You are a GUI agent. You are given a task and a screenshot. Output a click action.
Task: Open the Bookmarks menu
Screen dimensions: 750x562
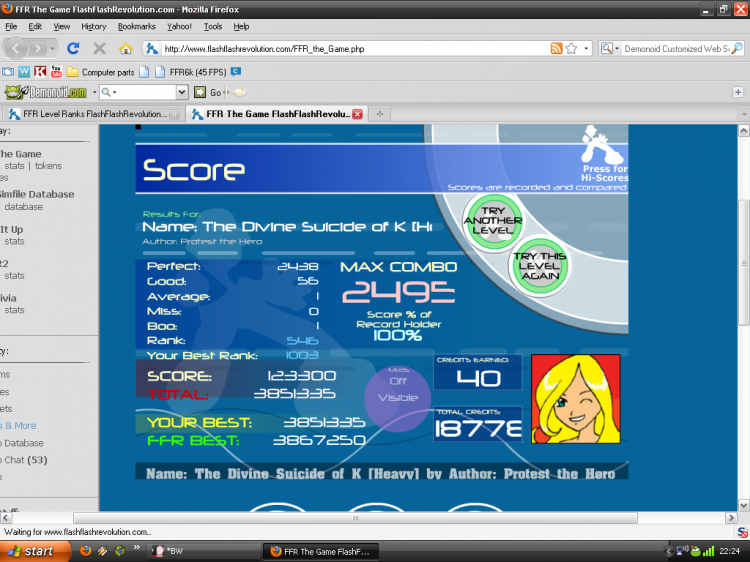pyautogui.click(x=137, y=27)
